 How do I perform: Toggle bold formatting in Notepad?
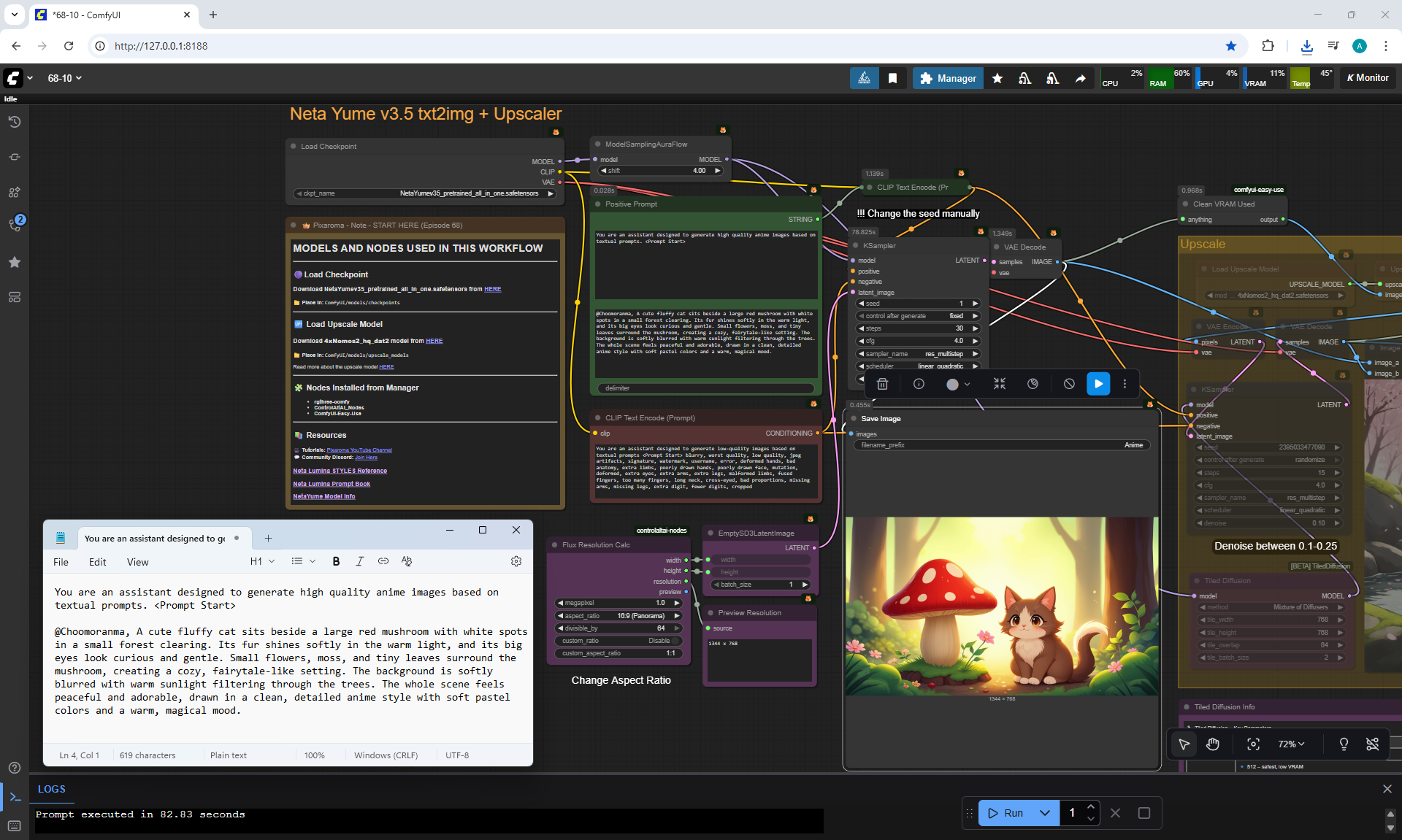[336, 561]
